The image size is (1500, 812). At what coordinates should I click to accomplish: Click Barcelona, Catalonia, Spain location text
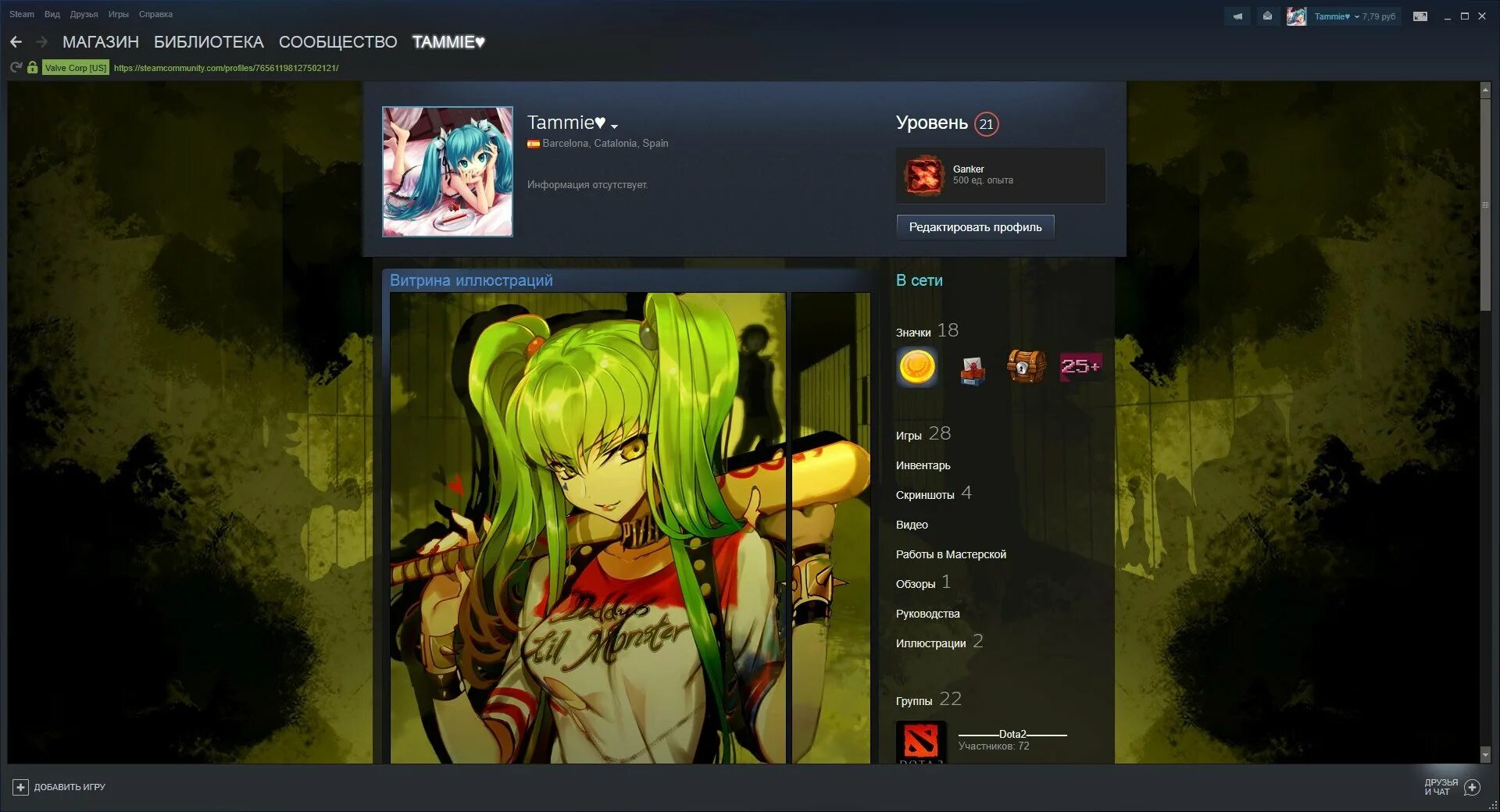605,144
